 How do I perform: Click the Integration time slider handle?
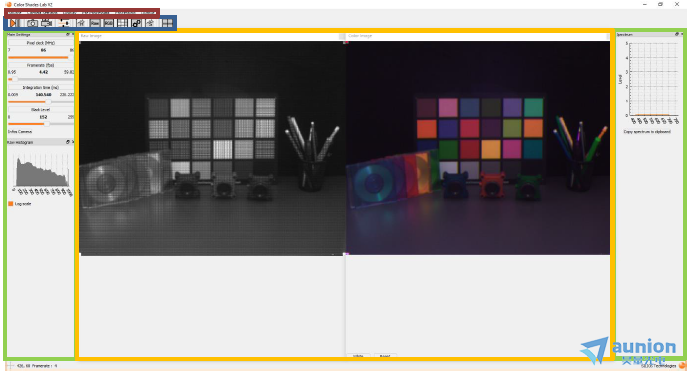pos(49,102)
